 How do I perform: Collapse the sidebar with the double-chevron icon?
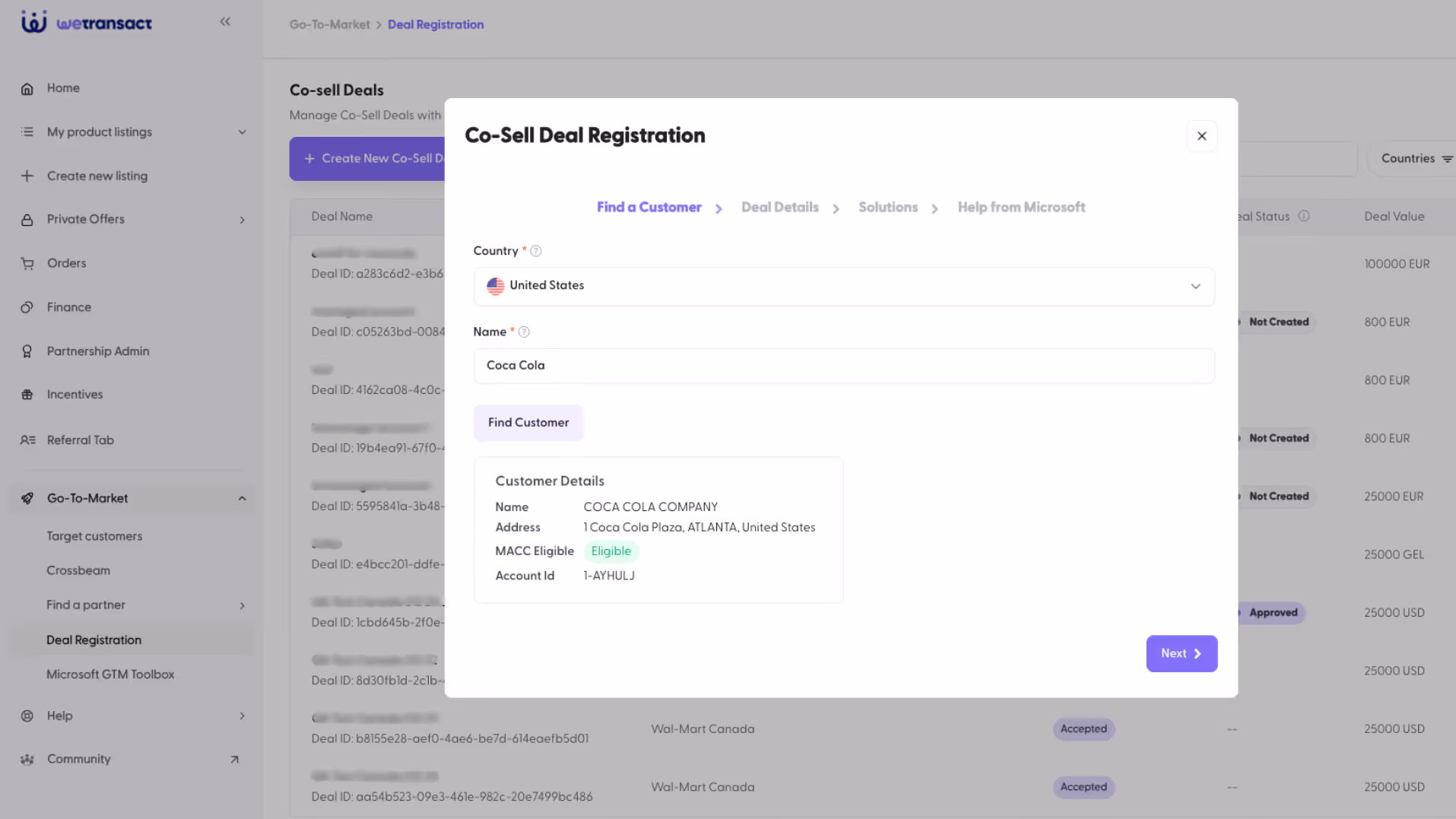click(225, 22)
